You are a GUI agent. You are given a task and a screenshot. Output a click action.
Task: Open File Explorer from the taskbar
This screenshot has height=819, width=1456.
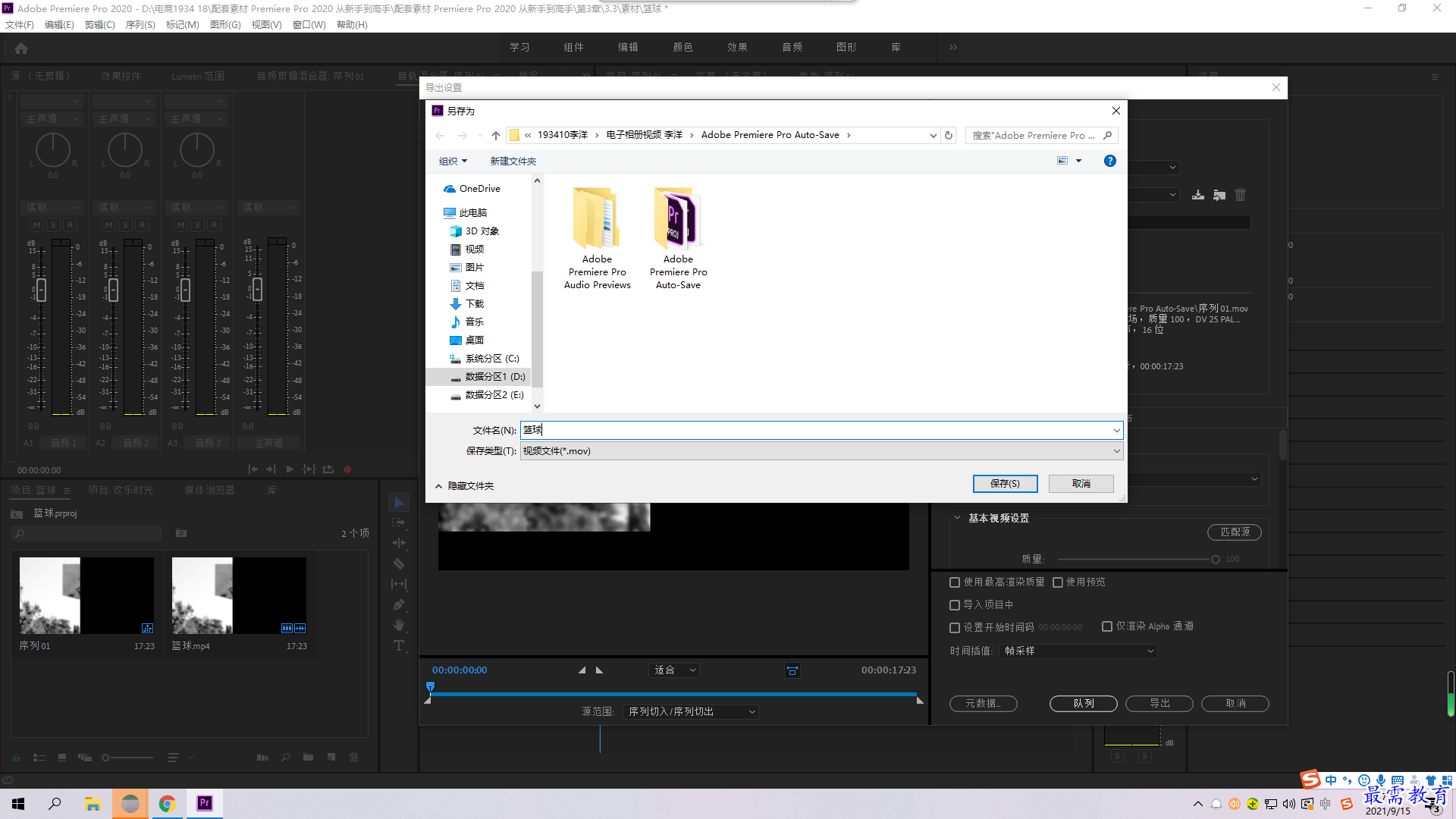(x=93, y=803)
